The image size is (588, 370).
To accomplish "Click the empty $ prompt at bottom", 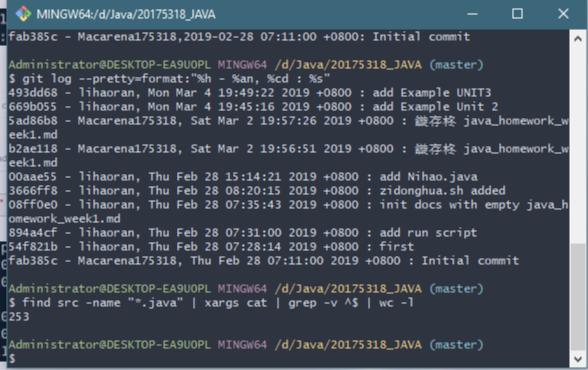I will point(12,359).
